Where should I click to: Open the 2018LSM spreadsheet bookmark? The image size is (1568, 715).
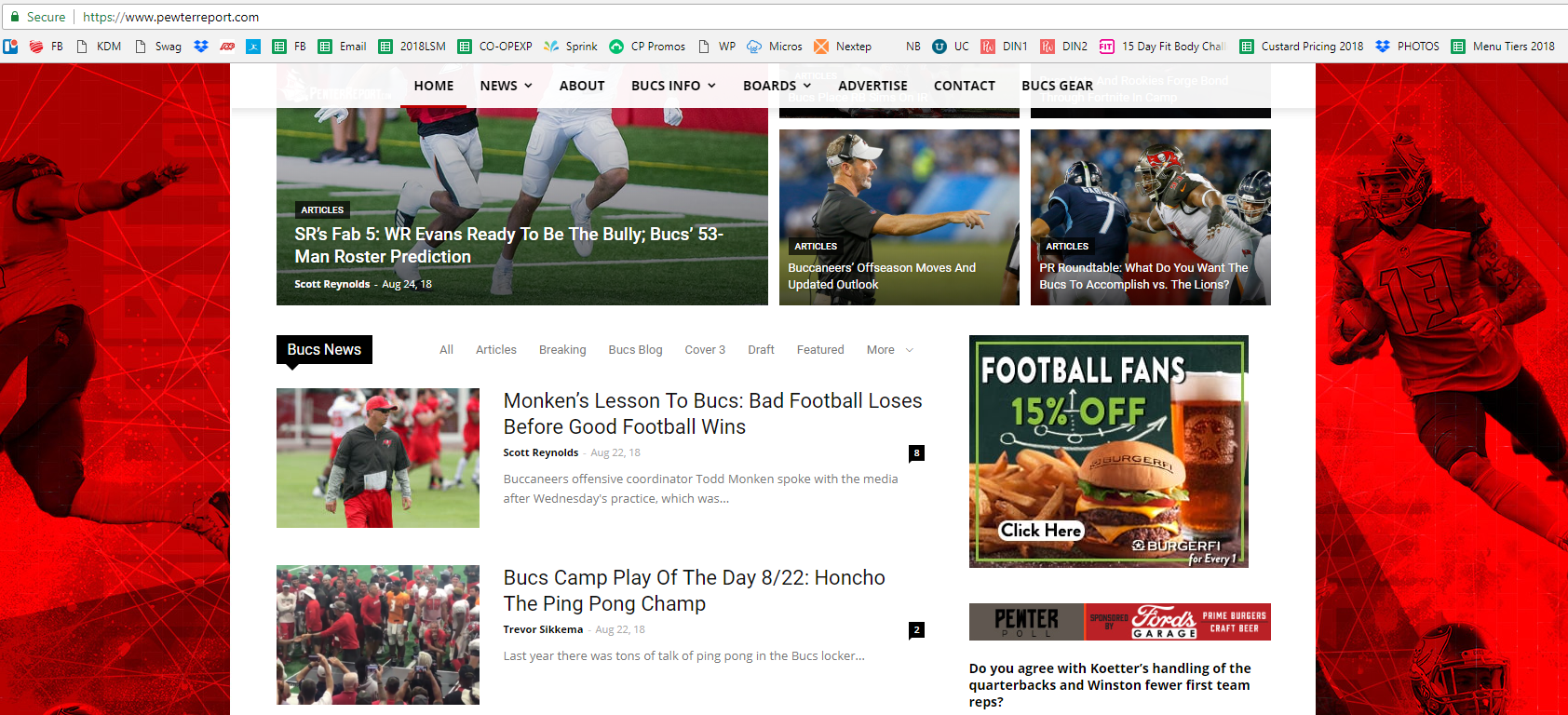coord(412,46)
